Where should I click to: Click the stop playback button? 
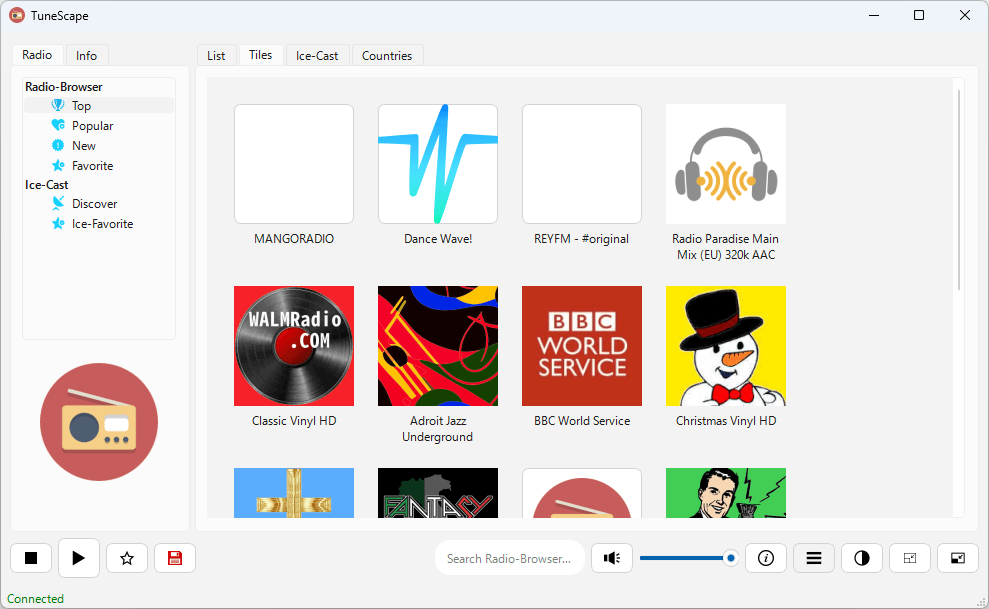tap(31, 558)
